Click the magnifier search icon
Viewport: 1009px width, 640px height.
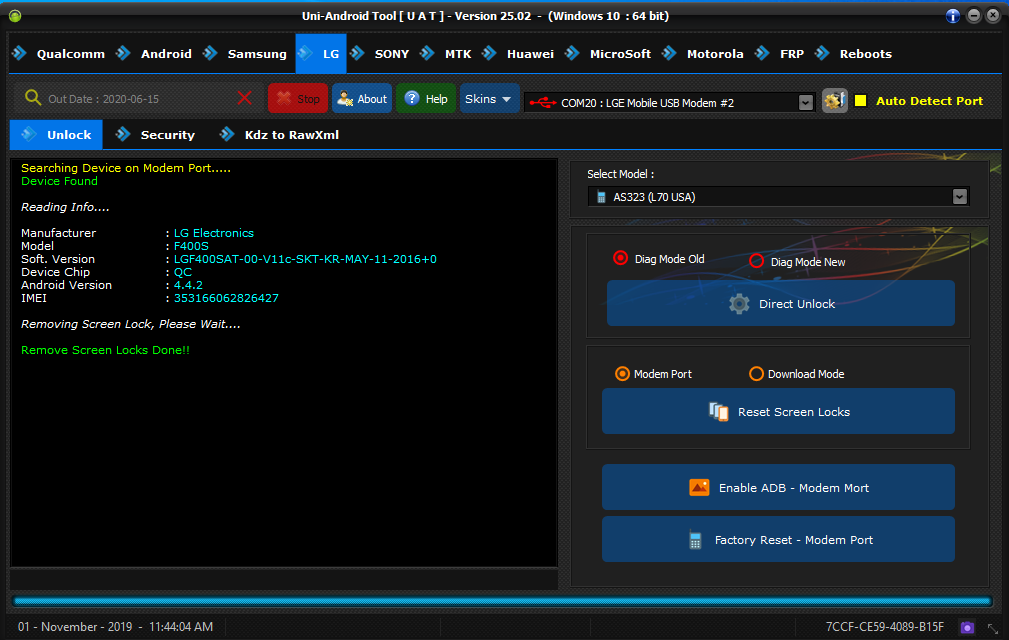[x=33, y=98]
